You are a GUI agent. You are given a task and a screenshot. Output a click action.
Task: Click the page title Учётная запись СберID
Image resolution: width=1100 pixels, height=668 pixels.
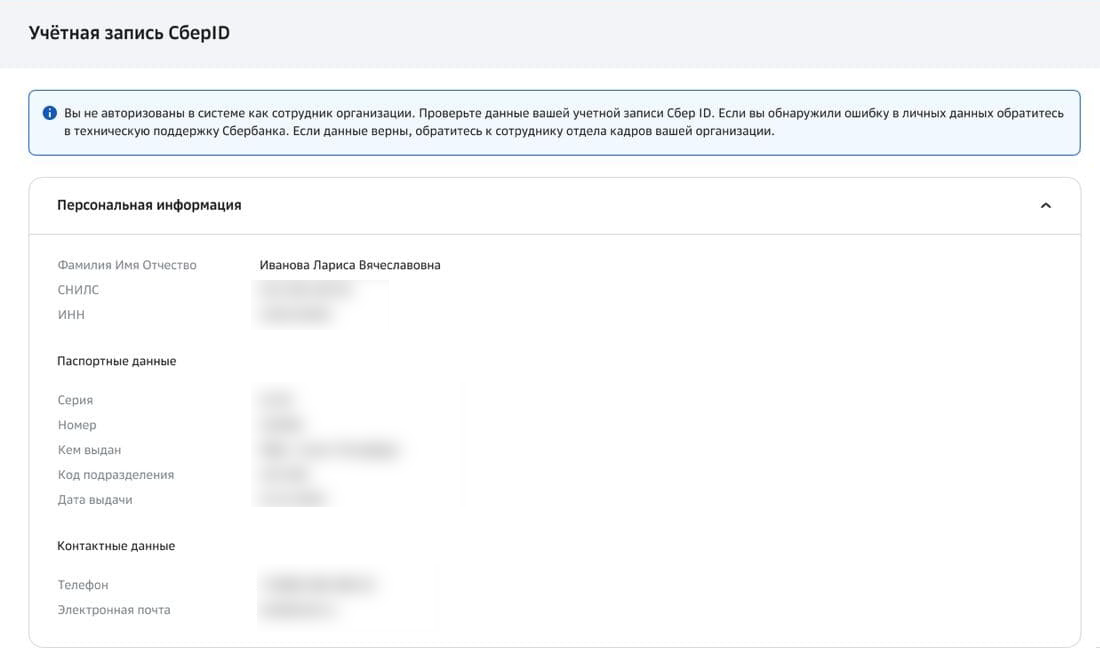pos(129,33)
